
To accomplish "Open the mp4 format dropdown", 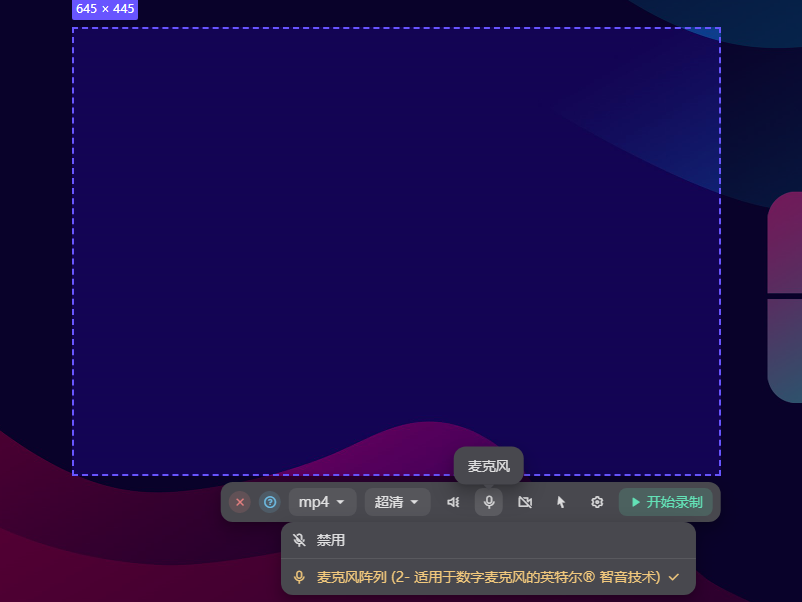I will click(322, 502).
